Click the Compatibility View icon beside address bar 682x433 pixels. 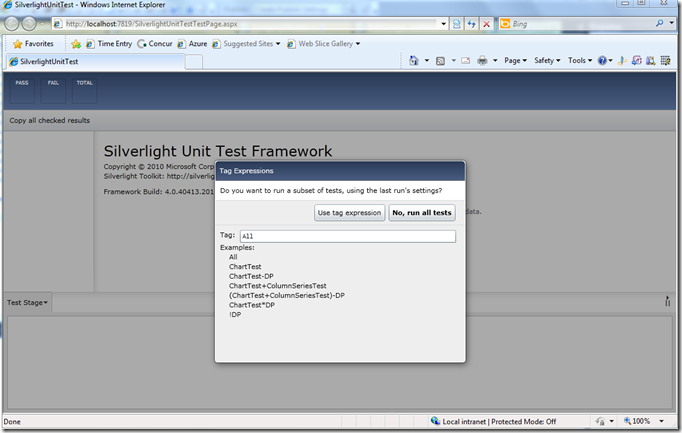pos(457,24)
